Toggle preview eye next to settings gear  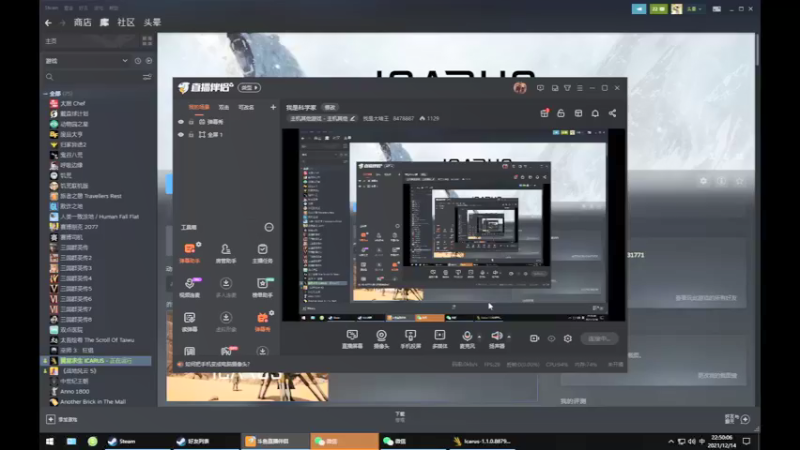[551, 338]
